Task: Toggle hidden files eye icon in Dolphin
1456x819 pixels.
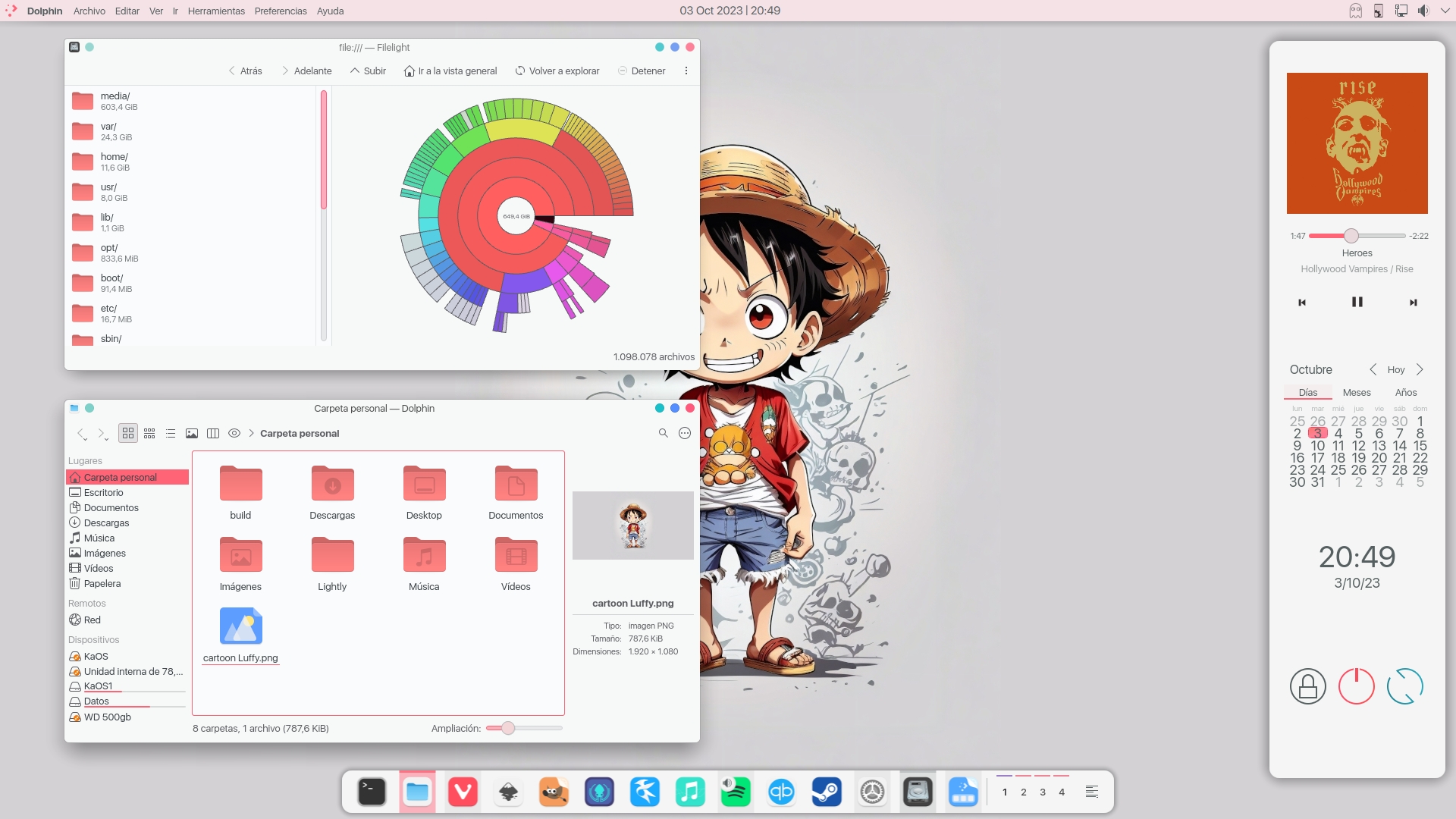Action: click(x=234, y=433)
